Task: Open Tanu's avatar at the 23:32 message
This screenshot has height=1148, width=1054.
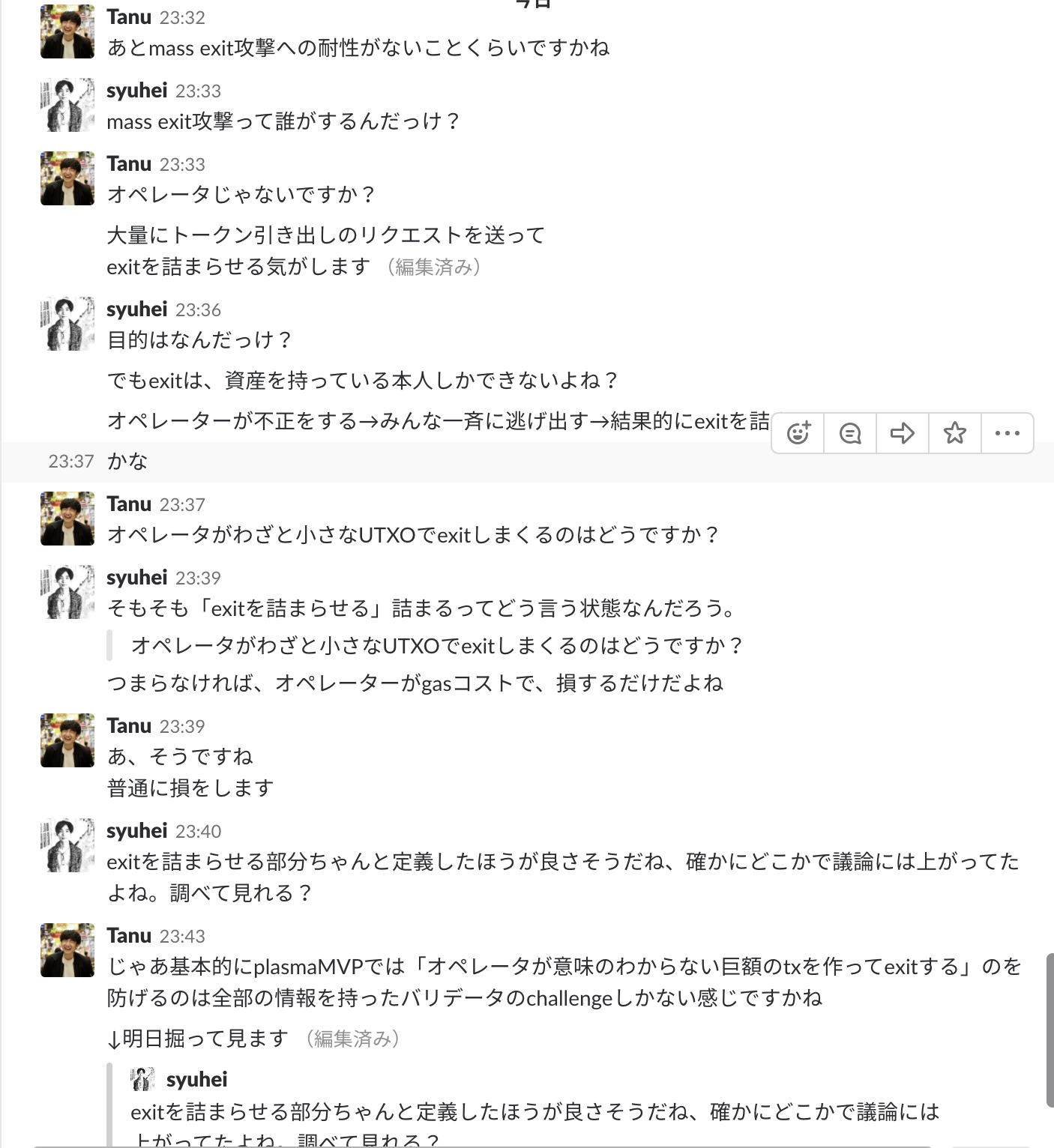Action: tap(67, 31)
